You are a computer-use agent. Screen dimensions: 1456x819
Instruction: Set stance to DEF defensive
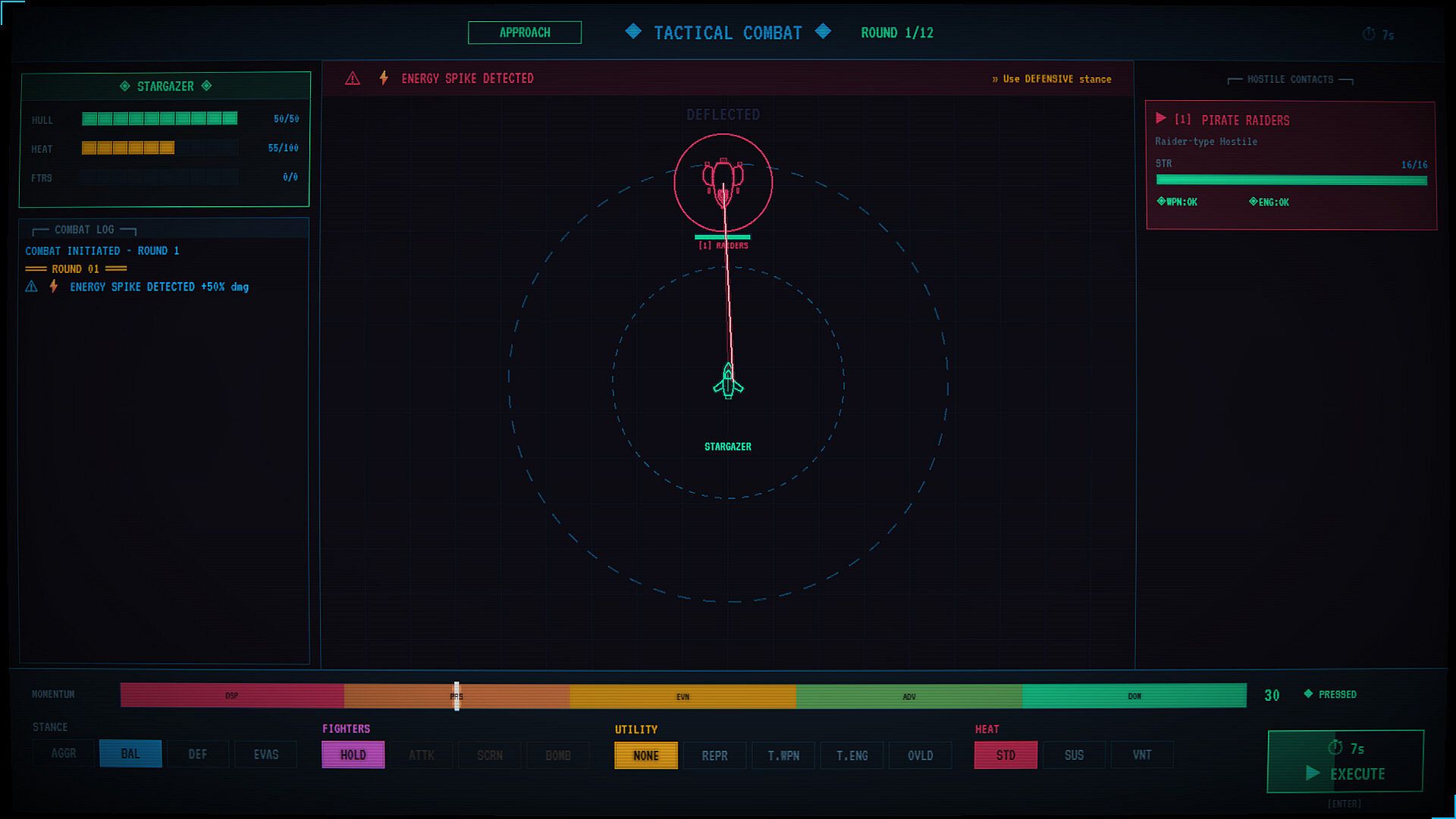tap(197, 755)
